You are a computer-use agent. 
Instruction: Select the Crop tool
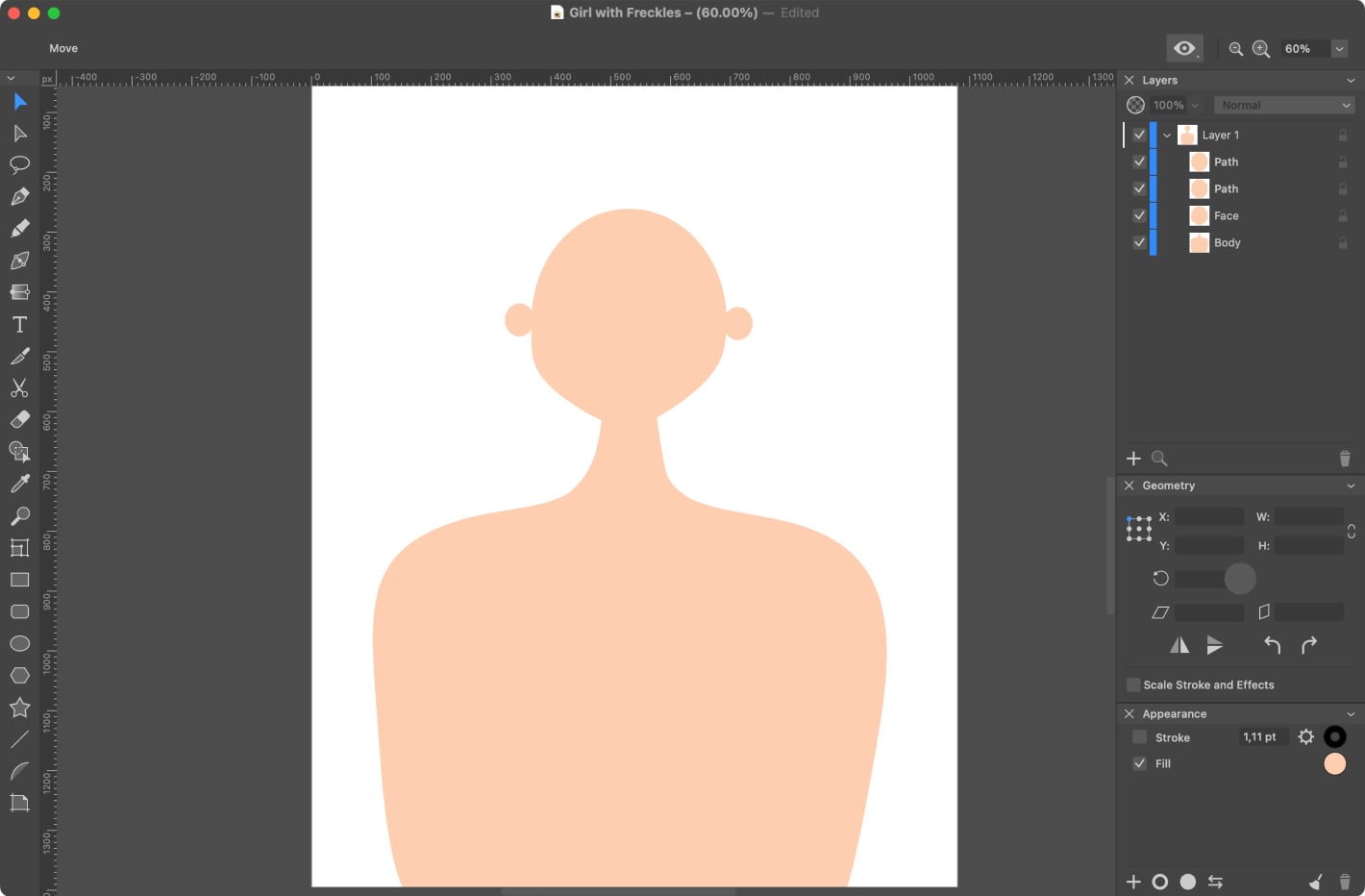[19, 803]
